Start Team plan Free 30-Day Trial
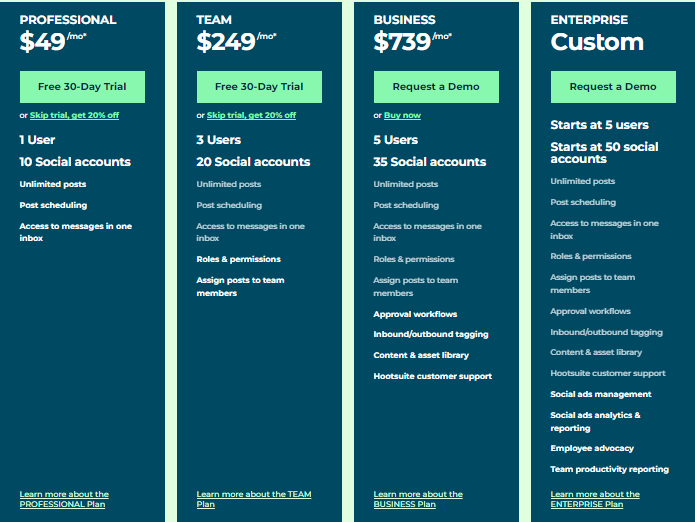The height and width of the screenshot is (522, 695). 259,87
